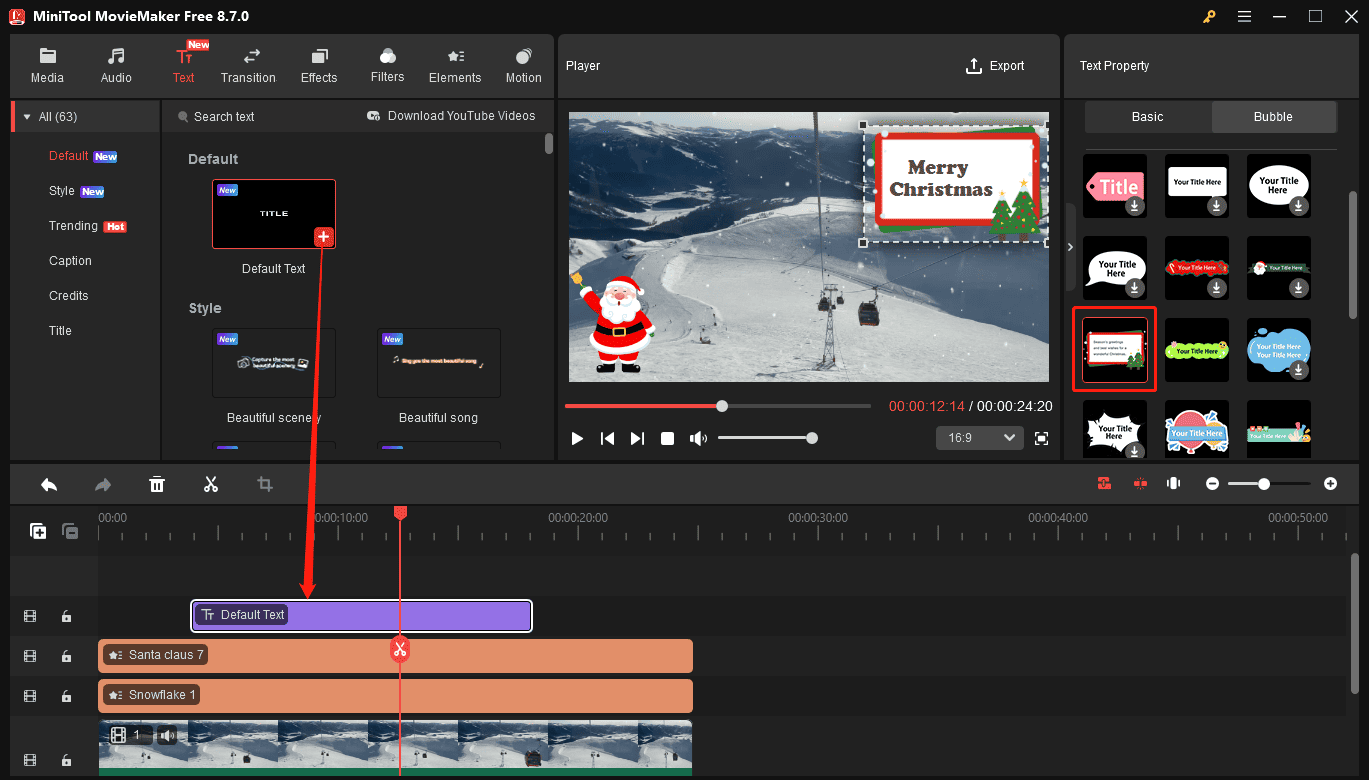This screenshot has width=1369, height=780.
Task: Click the Crop tool
Action: (265, 484)
